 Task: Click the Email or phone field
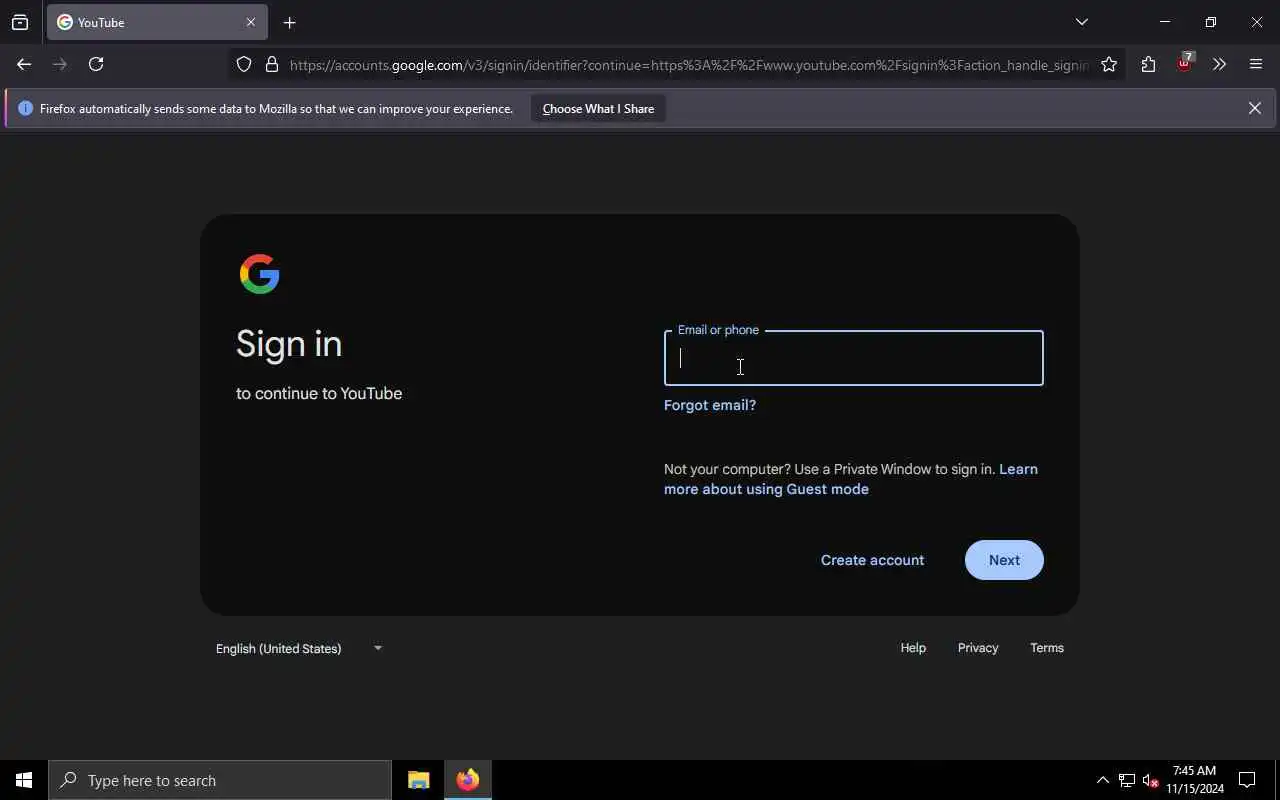(x=854, y=358)
